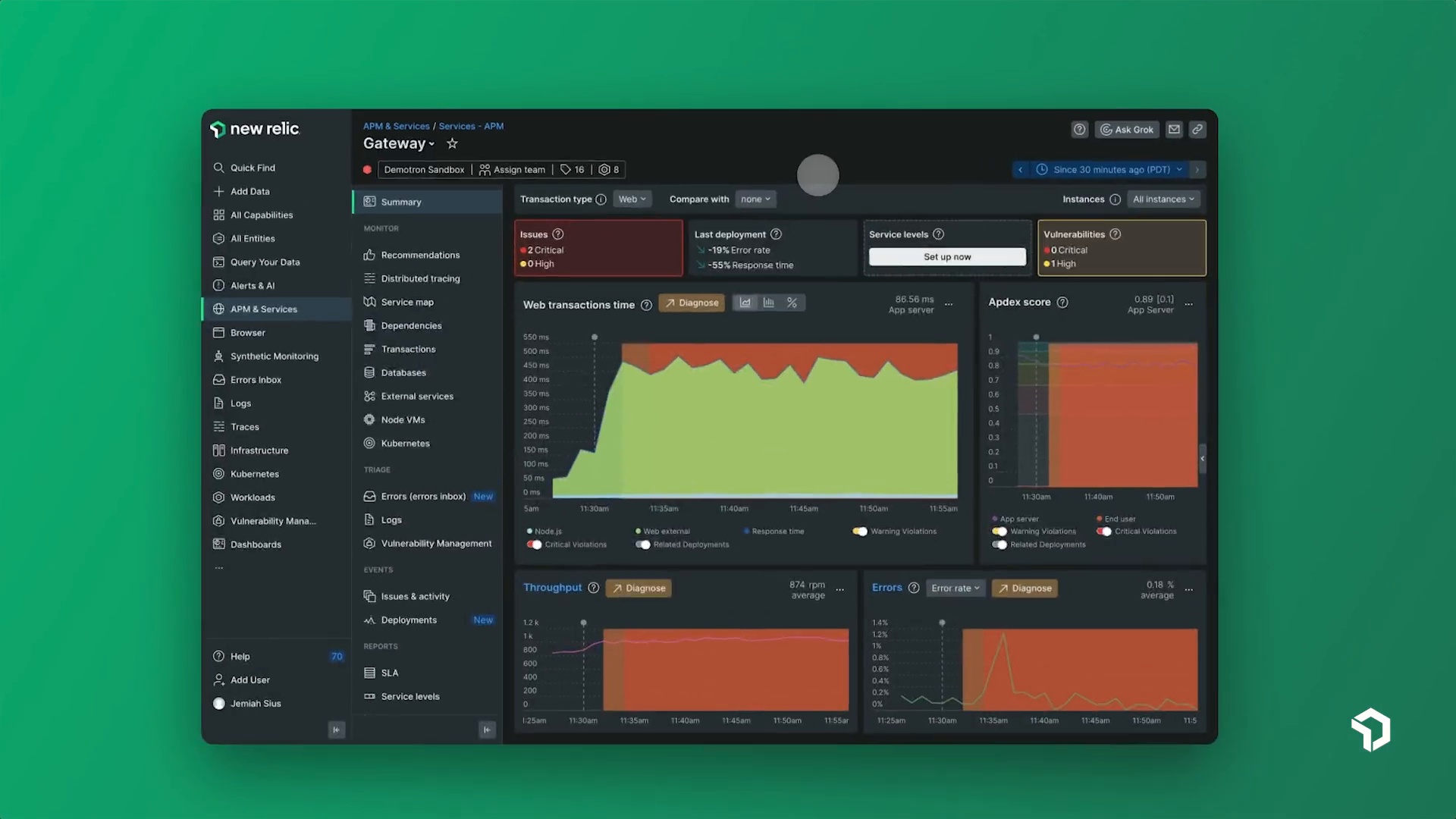Open the Service map panel
The width and height of the screenshot is (1456, 819).
coord(407,301)
